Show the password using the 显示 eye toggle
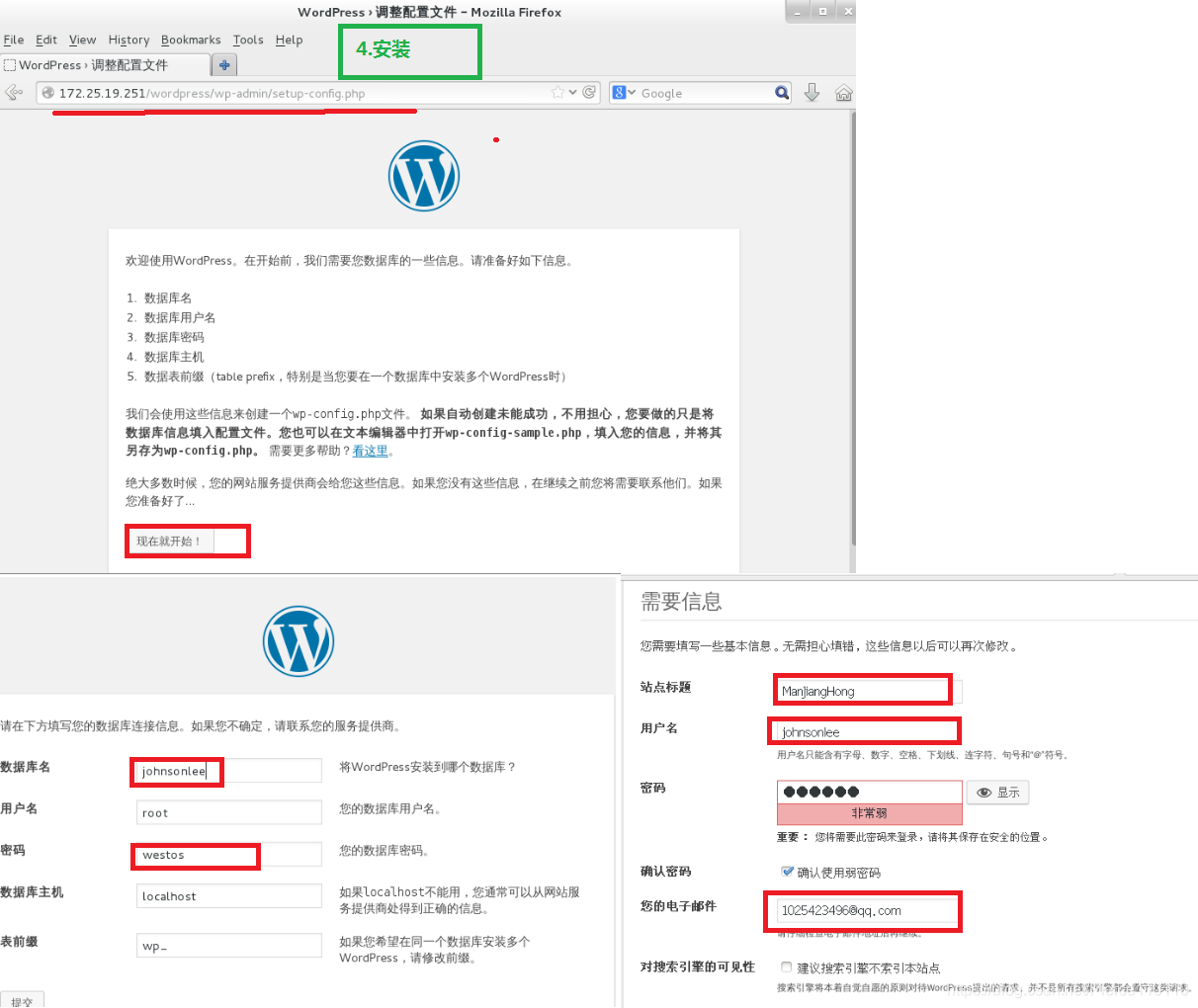The height and width of the screenshot is (1008, 1198). (997, 792)
